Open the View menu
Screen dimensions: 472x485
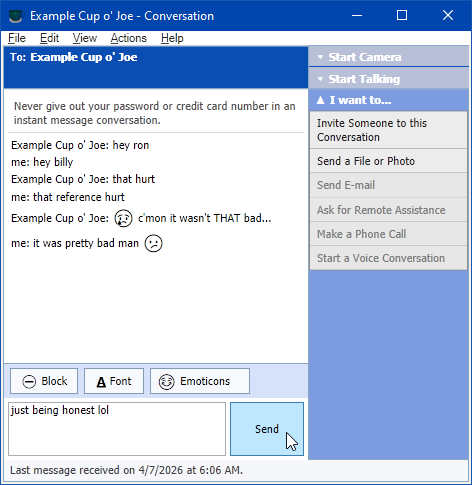85,38
